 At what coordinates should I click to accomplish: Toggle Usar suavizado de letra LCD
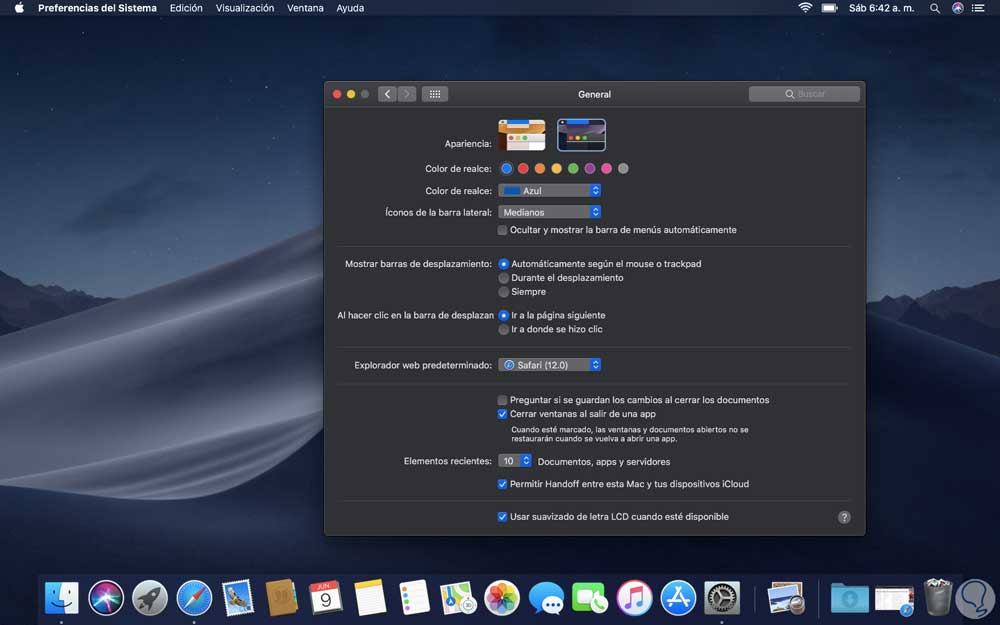point(503,517)
